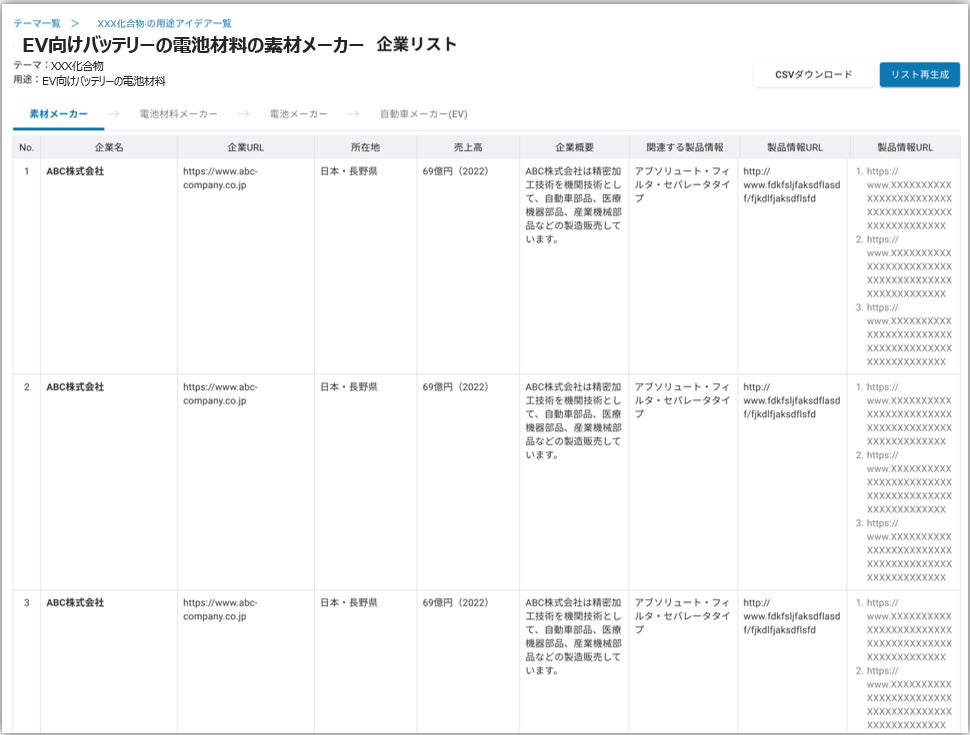Viewport: 970px width, 735px height.
Task: Click 69億円(2022) in row 3
Action: click(x=455, y=603)
